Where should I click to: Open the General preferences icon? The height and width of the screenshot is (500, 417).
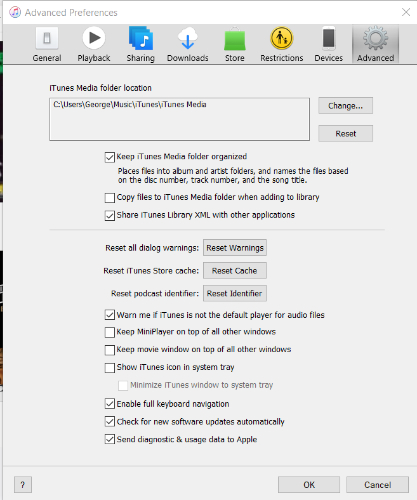(x=47, y=39)
